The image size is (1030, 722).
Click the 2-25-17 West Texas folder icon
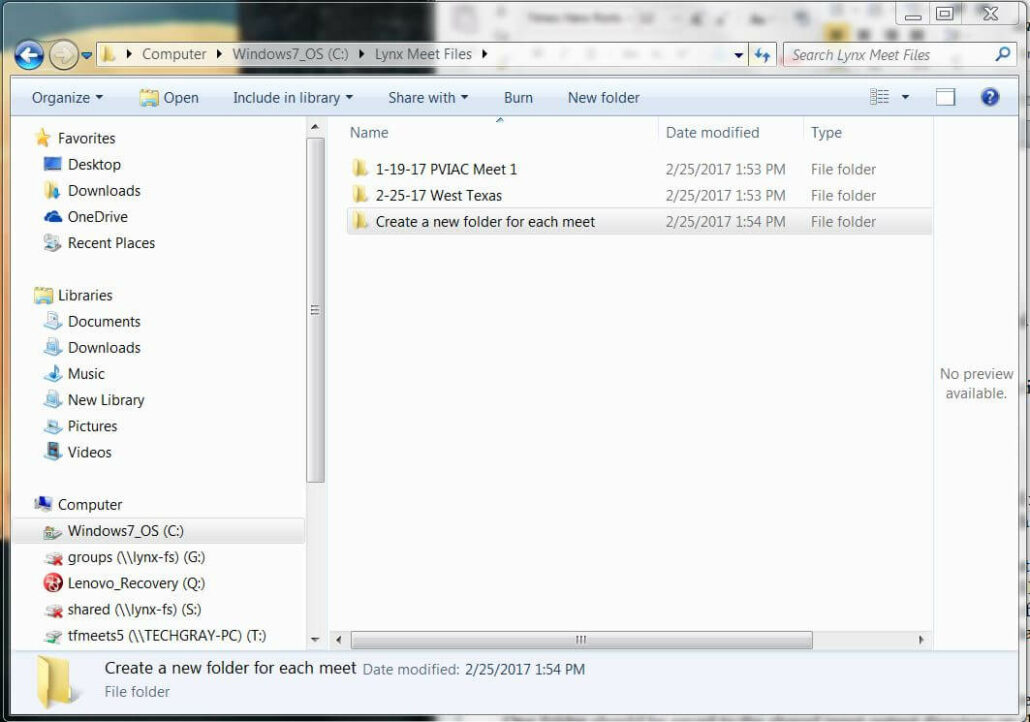pos(361,196)
